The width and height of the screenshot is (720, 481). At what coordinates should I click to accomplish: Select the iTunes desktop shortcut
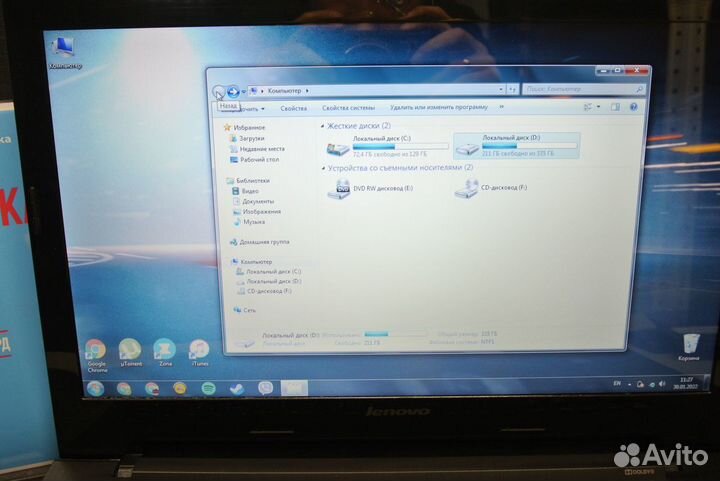click(199, 352)
